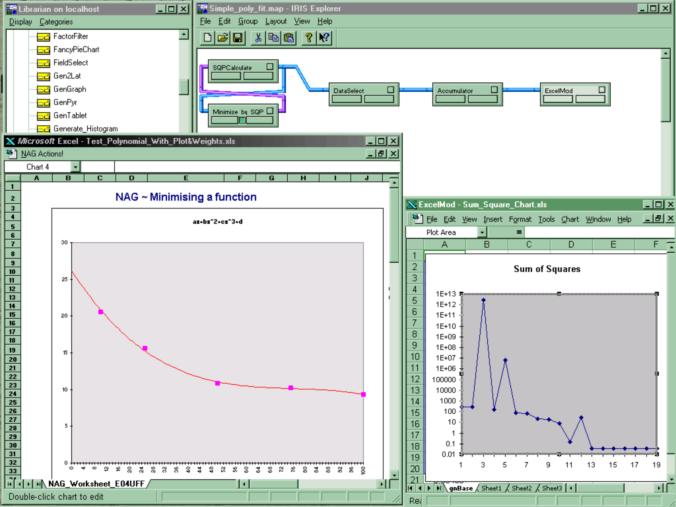Click the New map toolbar icon
The width and height of the screenshot is (676, 507).
[x=207, y=38]
